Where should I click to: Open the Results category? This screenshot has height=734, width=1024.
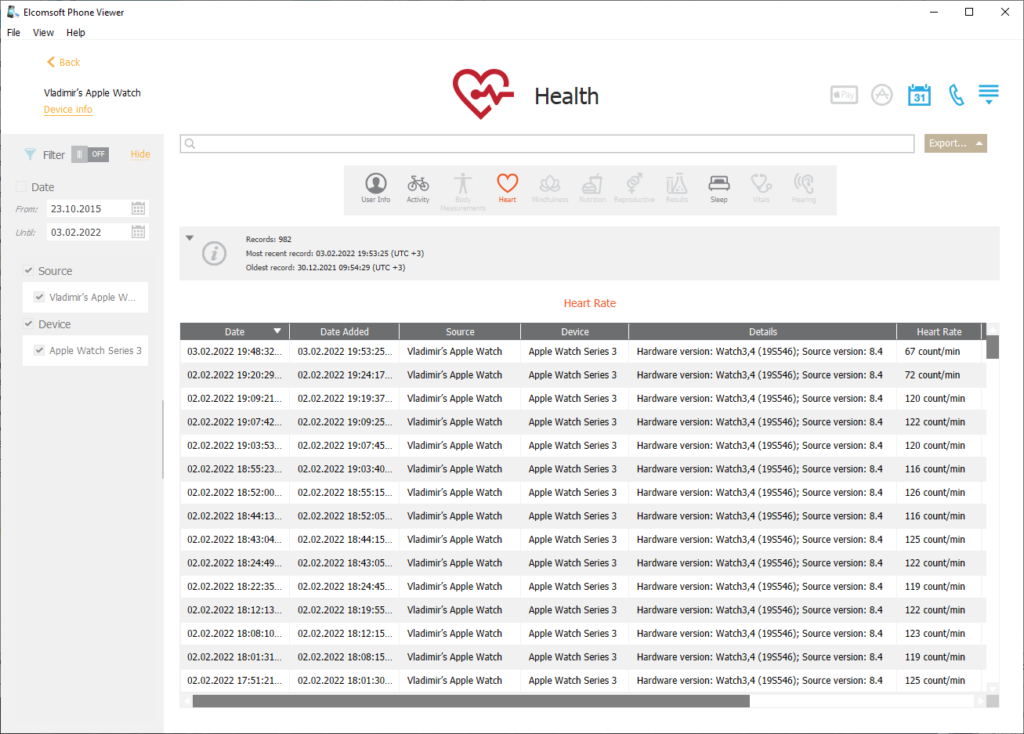(x=677, y=188)
